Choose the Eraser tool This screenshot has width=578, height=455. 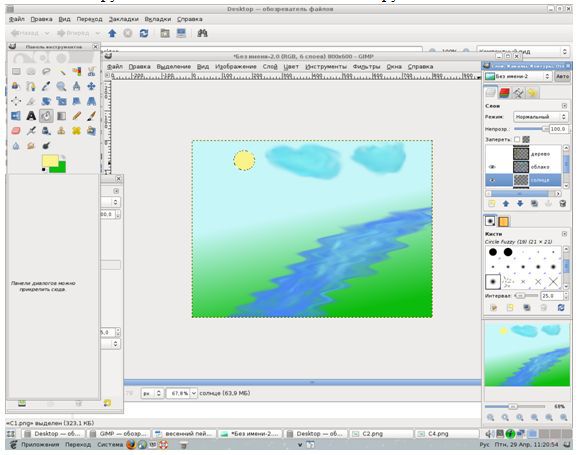[x=16, y=131]
